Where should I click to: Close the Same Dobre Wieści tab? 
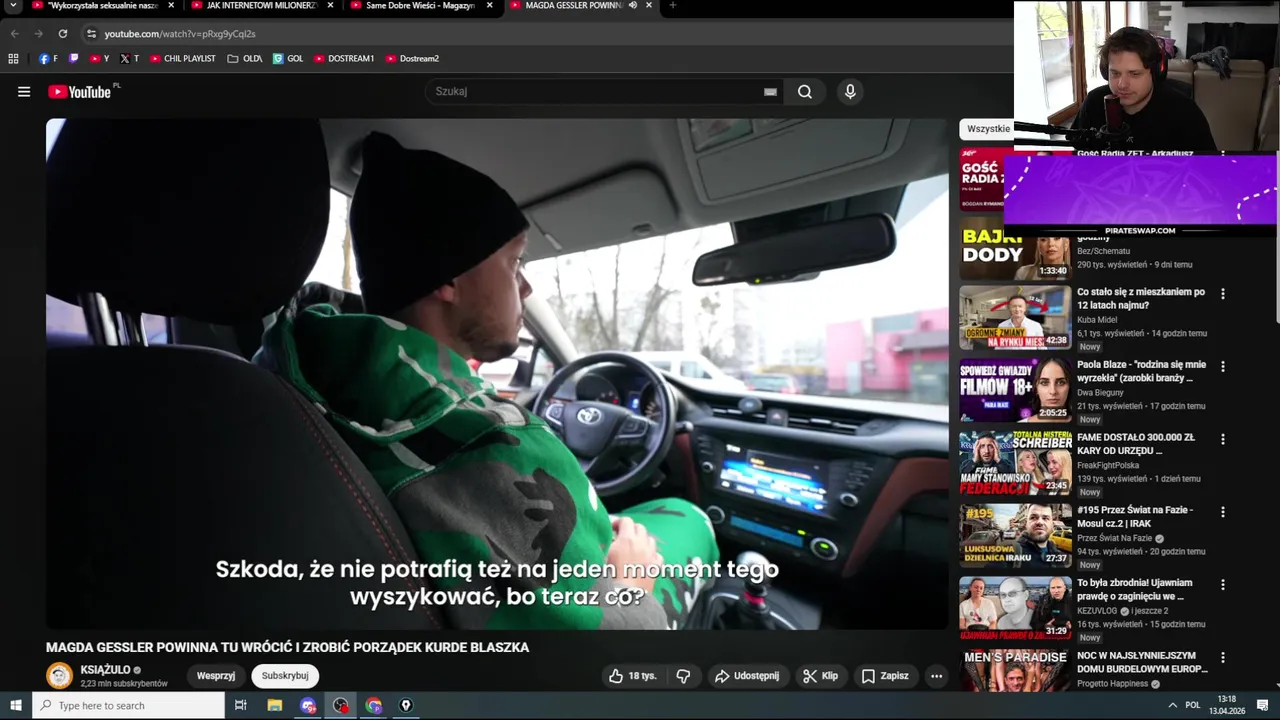coord(490,5)
